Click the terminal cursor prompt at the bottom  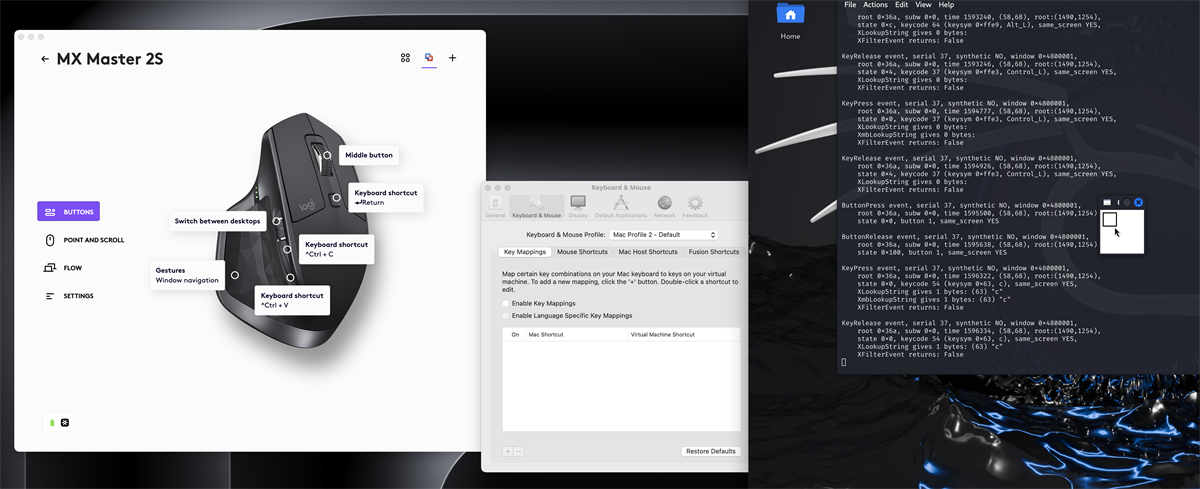click(845, 362)
